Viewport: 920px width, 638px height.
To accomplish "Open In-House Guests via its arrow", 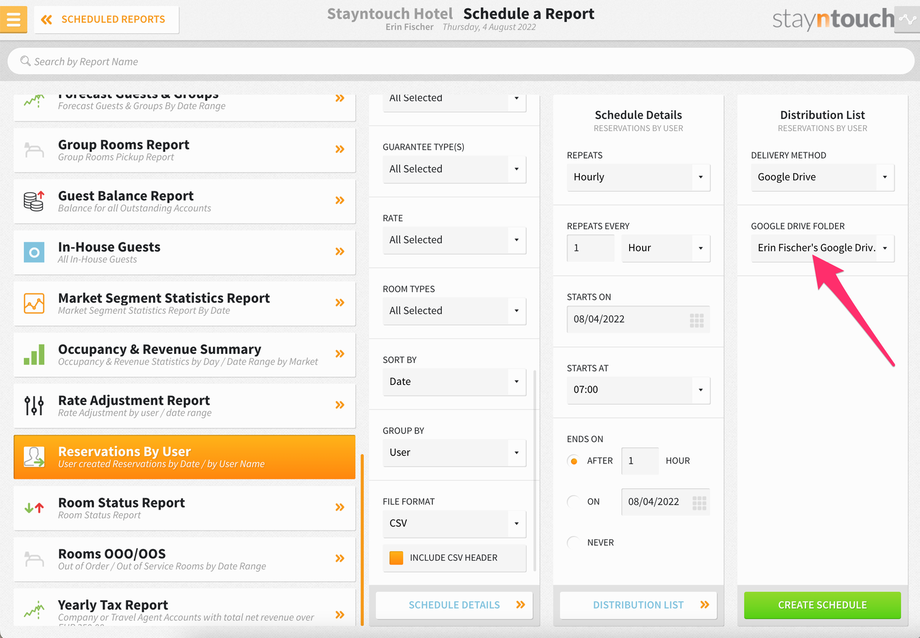I will (x=340, y=251).
